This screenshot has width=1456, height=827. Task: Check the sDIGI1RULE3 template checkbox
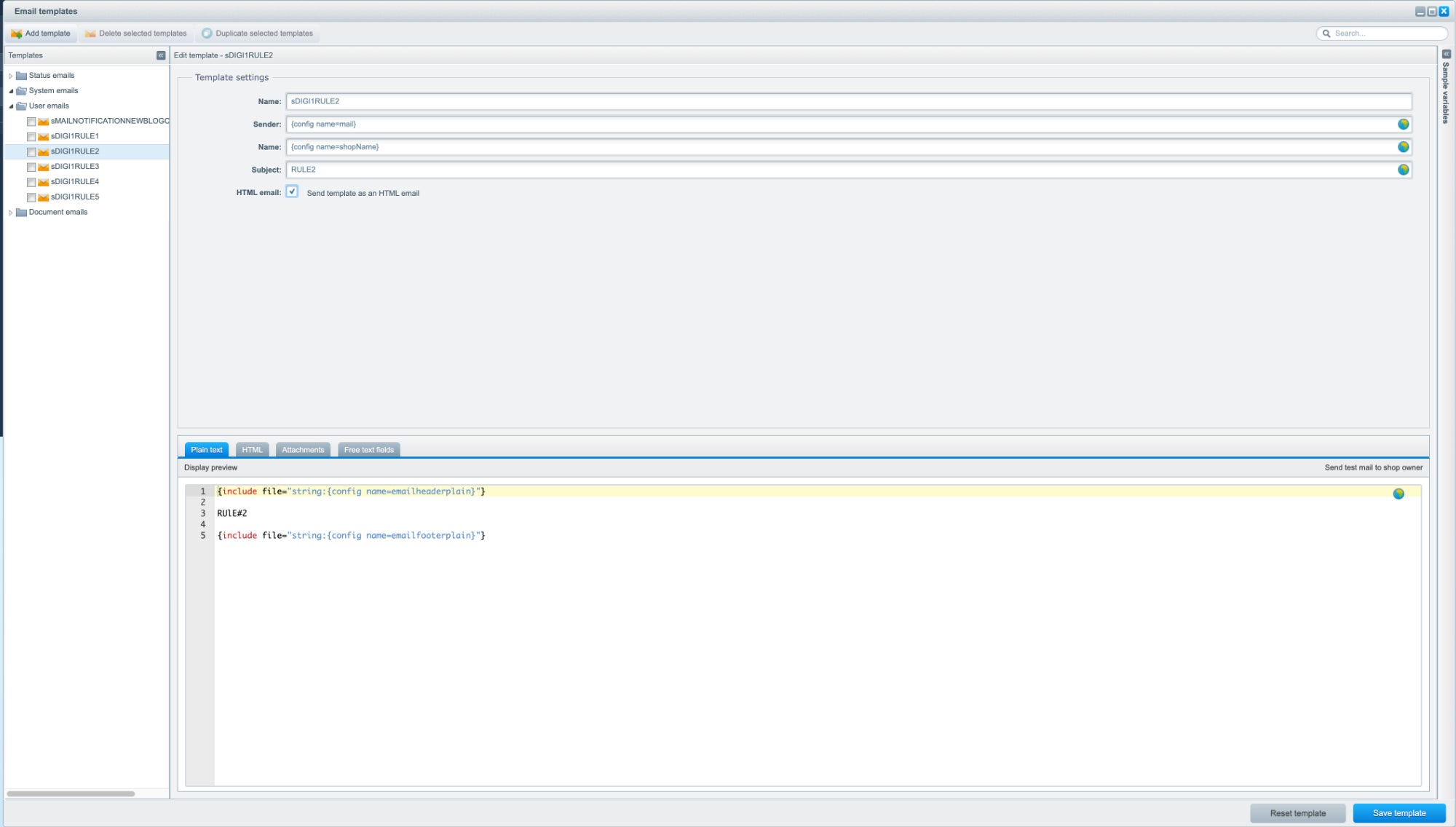click(x=31, y=167)
